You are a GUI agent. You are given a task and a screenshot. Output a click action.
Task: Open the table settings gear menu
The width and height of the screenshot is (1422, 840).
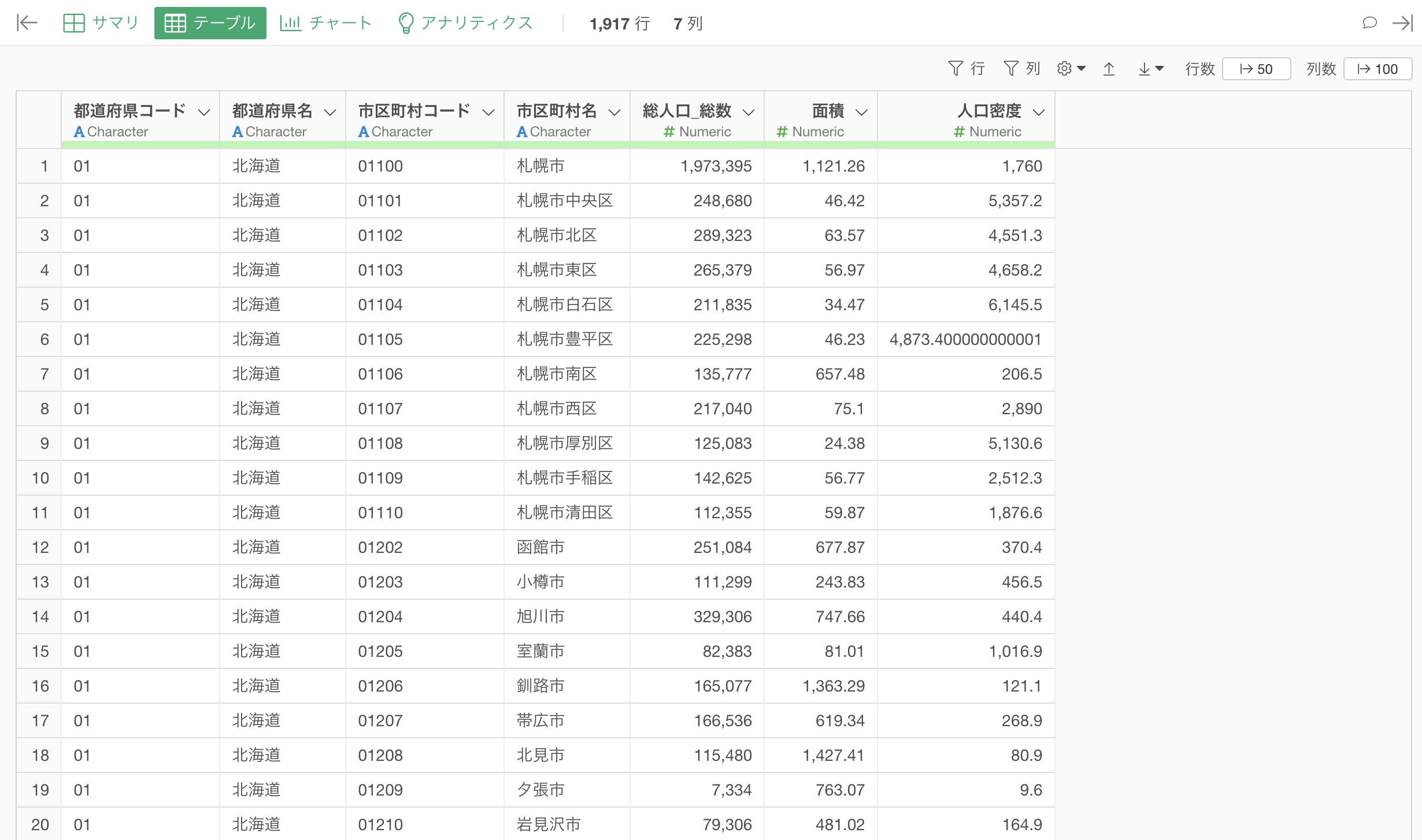click(x=1071, y=69)
